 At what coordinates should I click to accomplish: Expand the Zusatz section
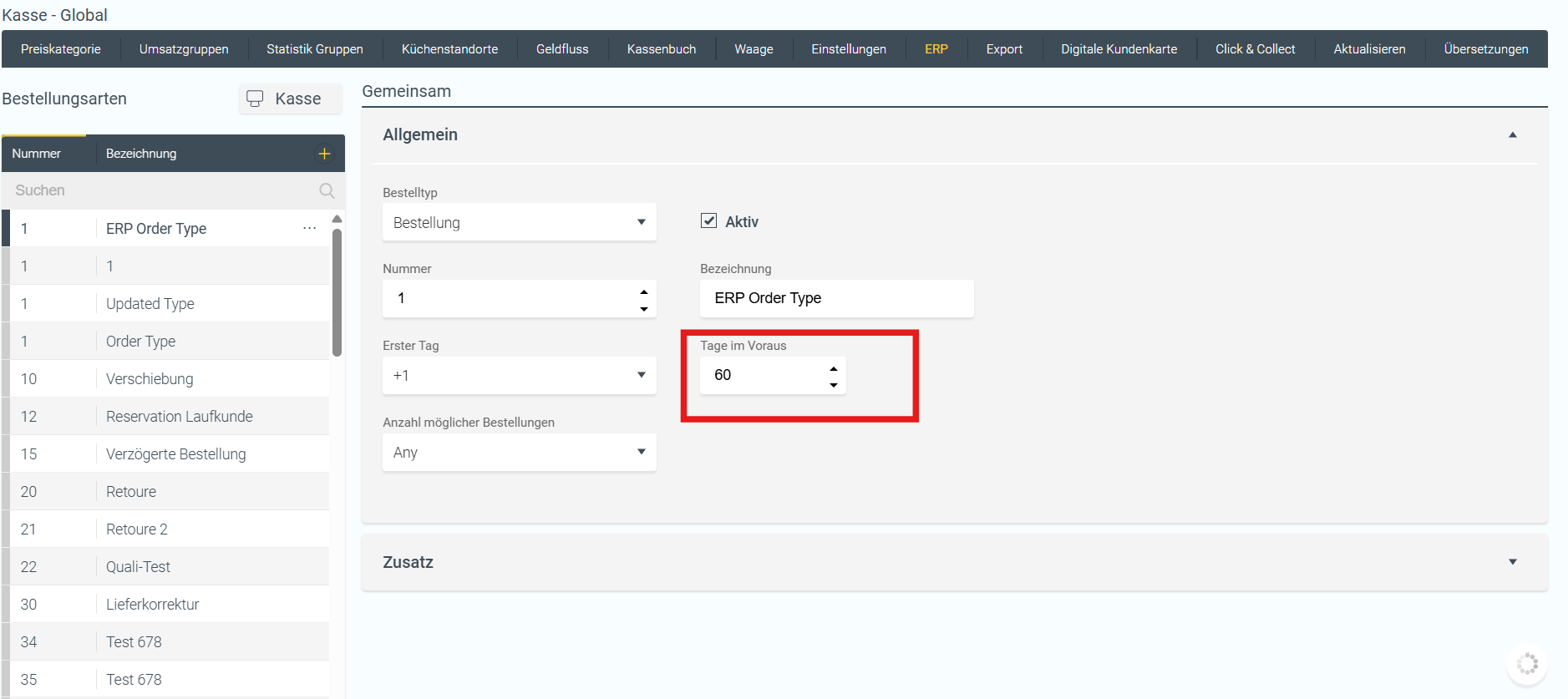click(x=1512, y=562)
